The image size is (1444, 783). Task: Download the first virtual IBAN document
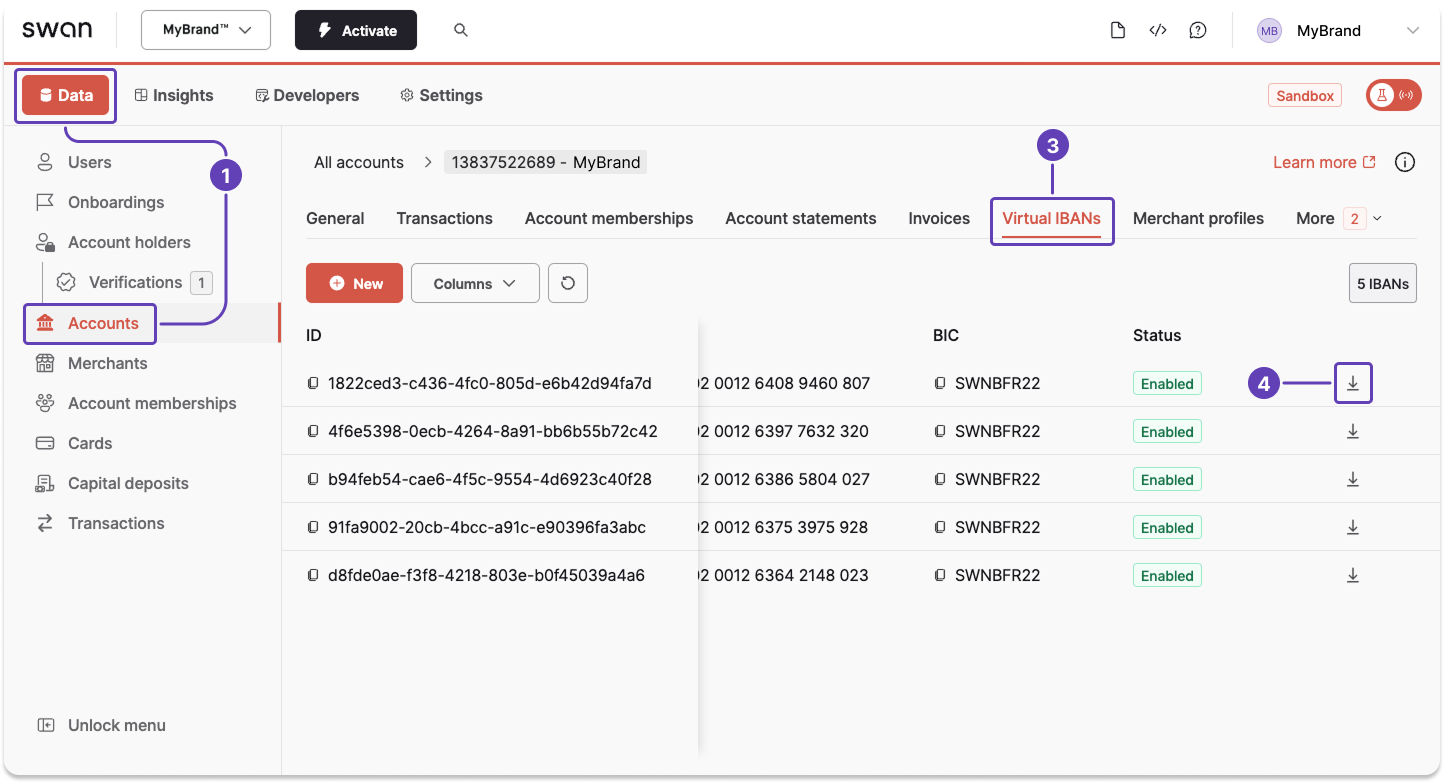point(1353,383)
